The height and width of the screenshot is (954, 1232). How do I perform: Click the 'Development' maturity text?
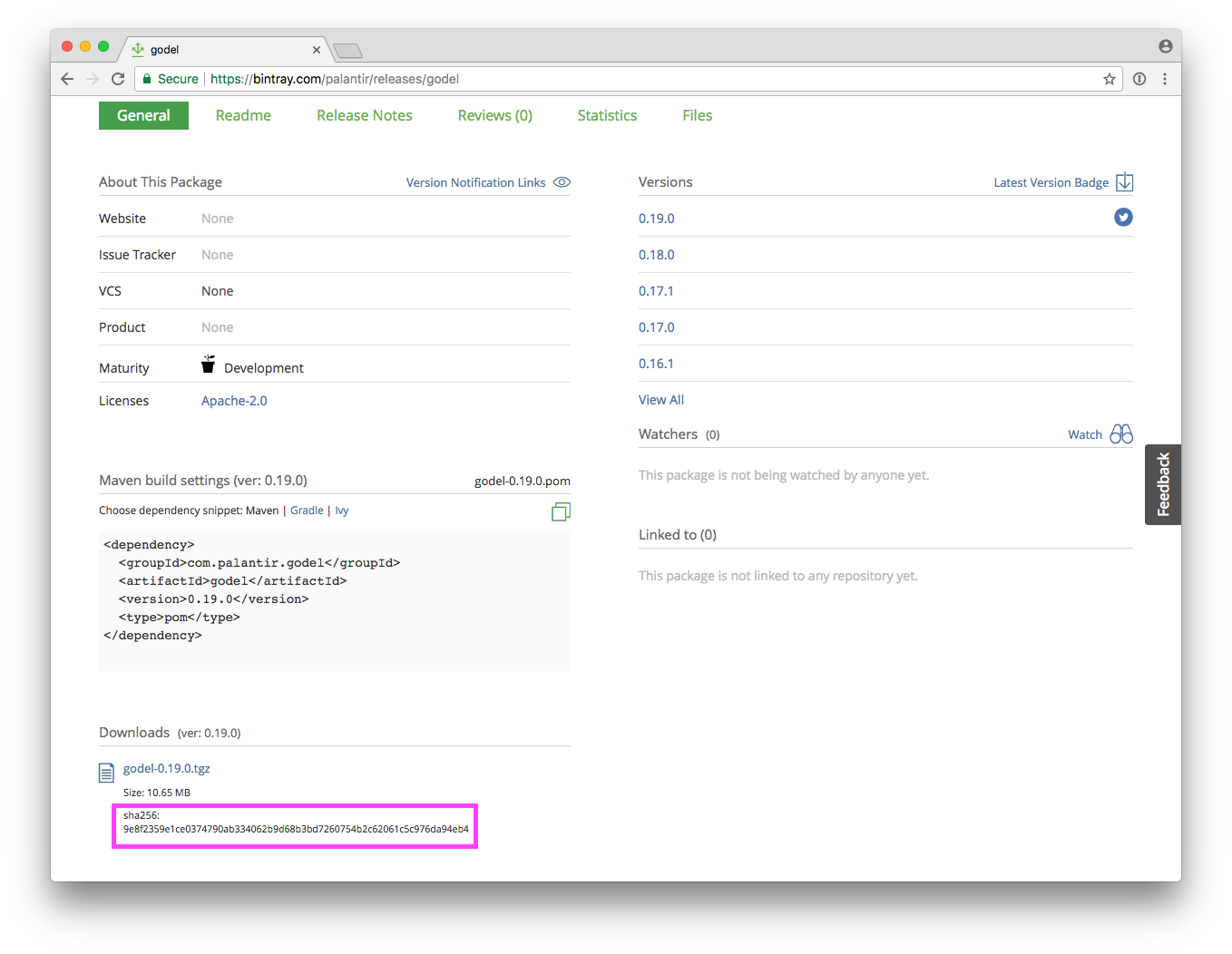(264, 368)
